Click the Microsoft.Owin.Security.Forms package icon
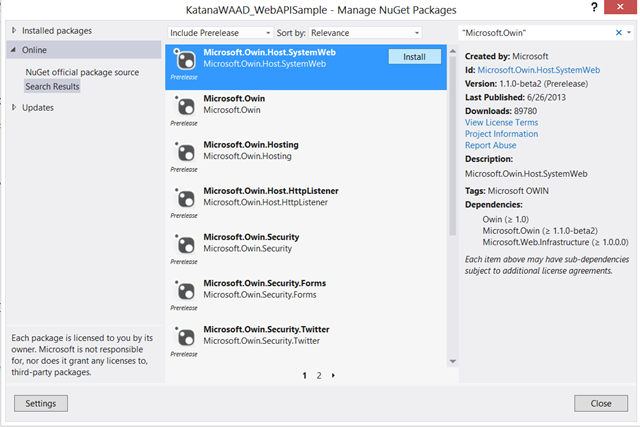 tap(185, 291)
